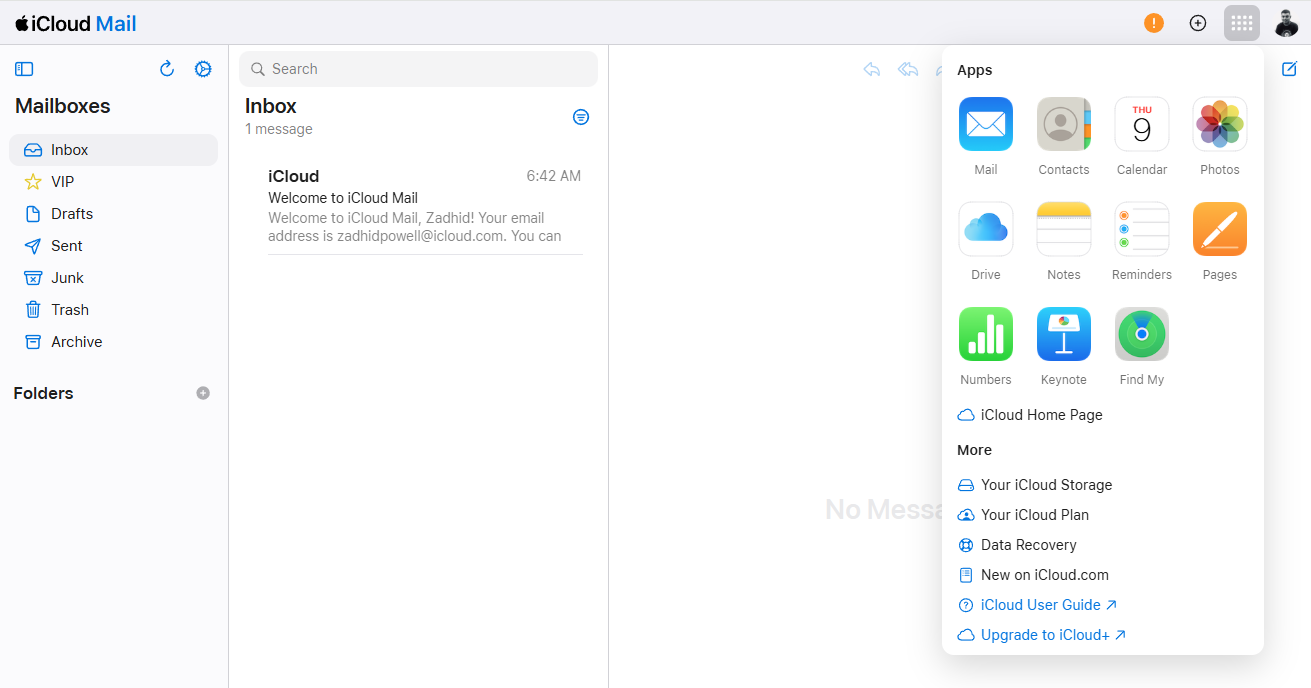The height and width of the screenshot is (688, 1311).
Task: Click the orange alert notification icon
Action: 1153,22
